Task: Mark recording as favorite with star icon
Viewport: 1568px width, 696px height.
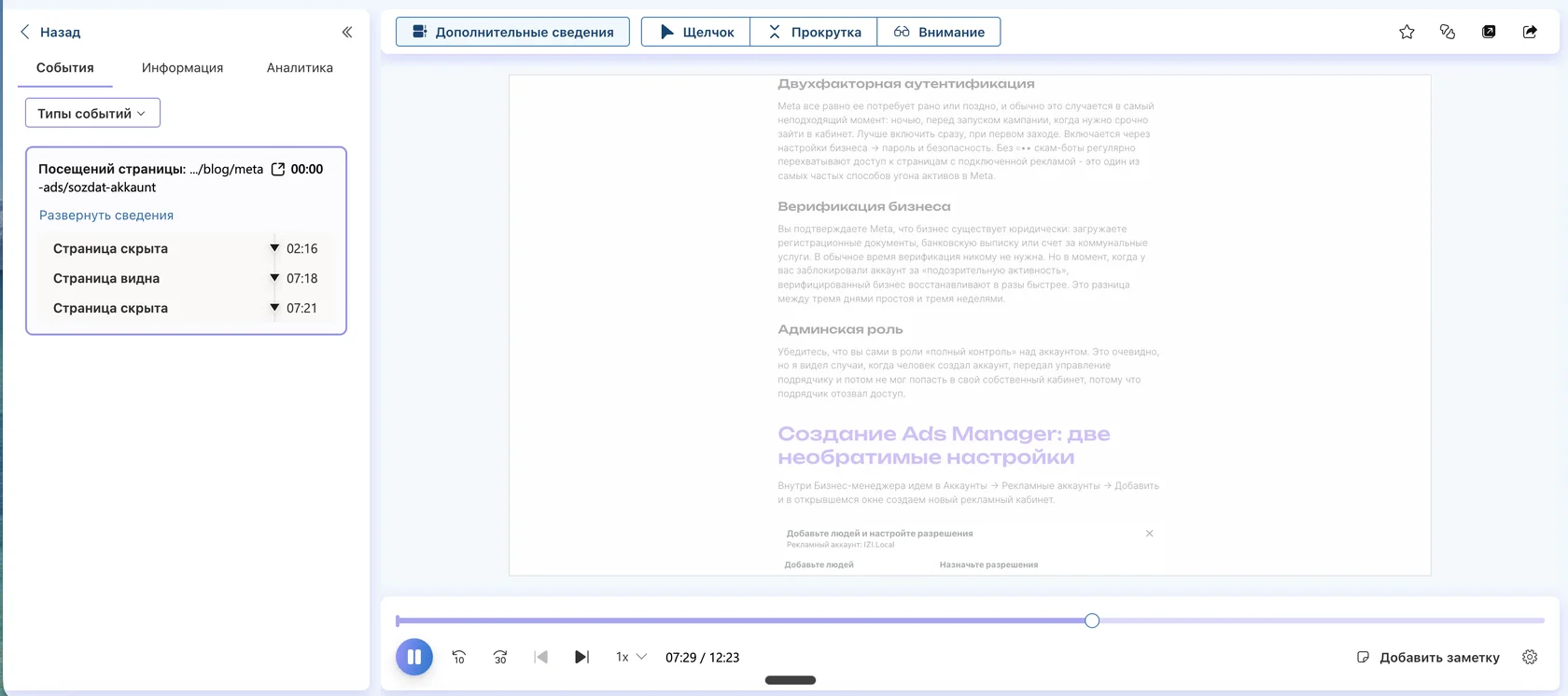Action: click(1407, 32)
